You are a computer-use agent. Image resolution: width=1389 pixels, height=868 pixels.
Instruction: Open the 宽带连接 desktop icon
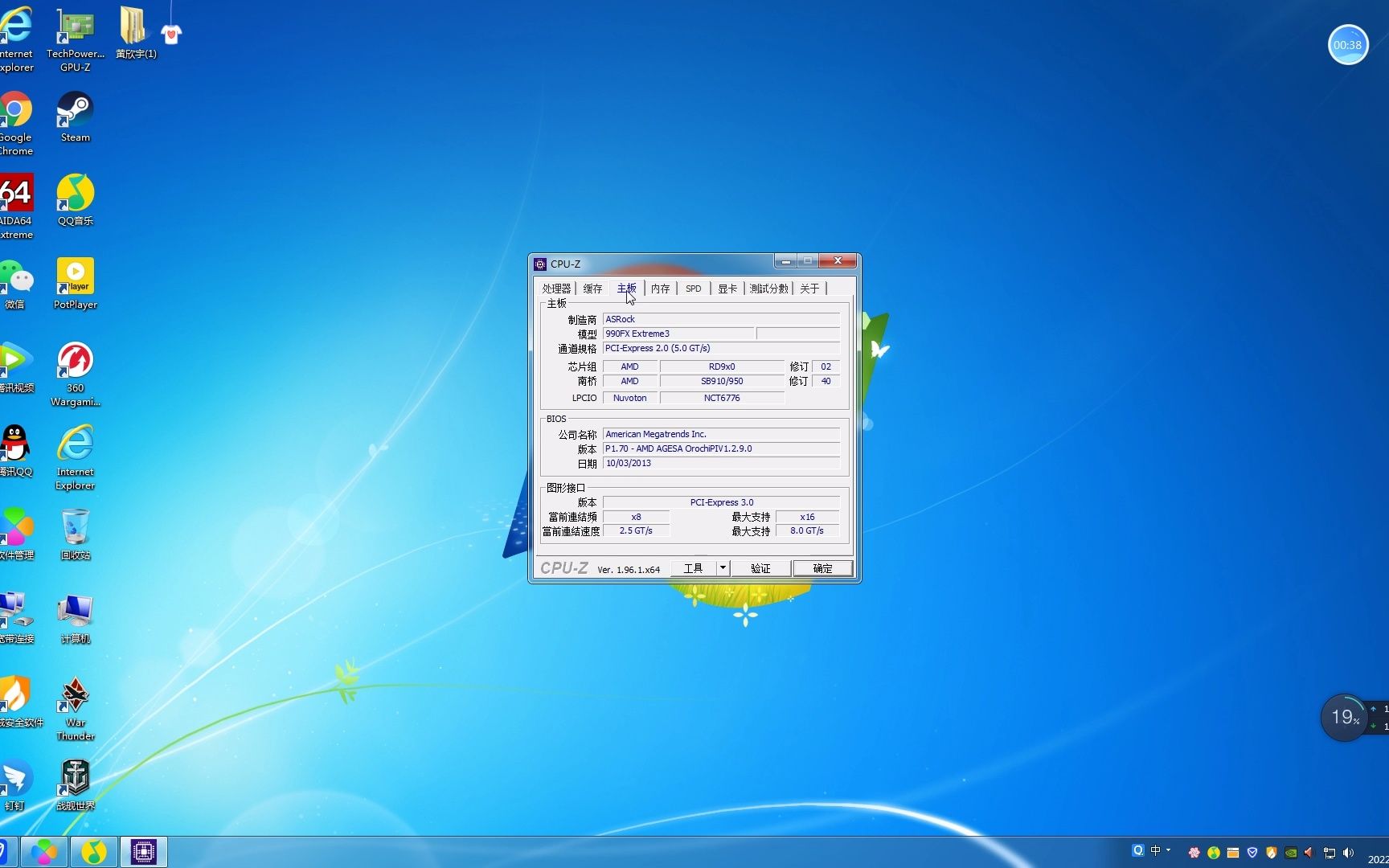16,618
